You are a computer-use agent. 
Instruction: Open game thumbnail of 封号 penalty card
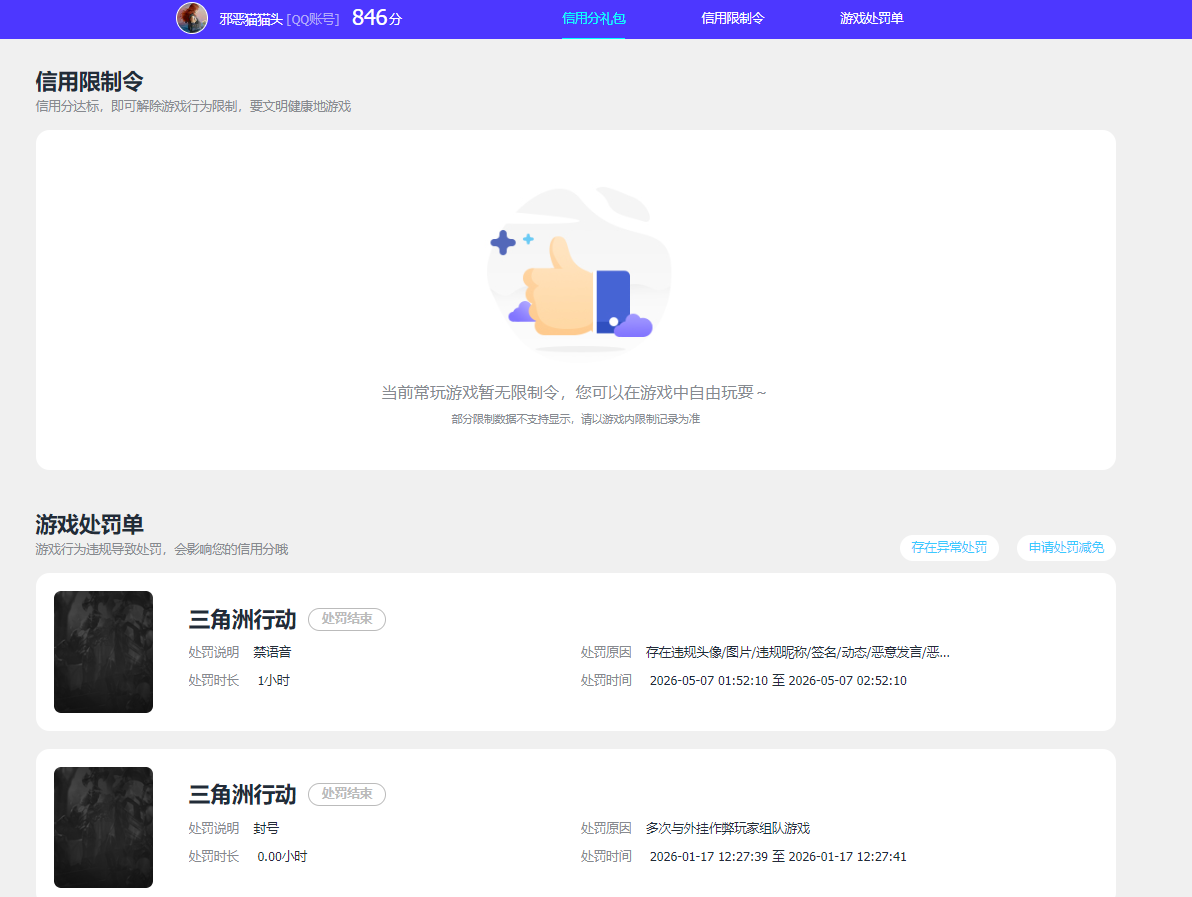tap(103, 827)
